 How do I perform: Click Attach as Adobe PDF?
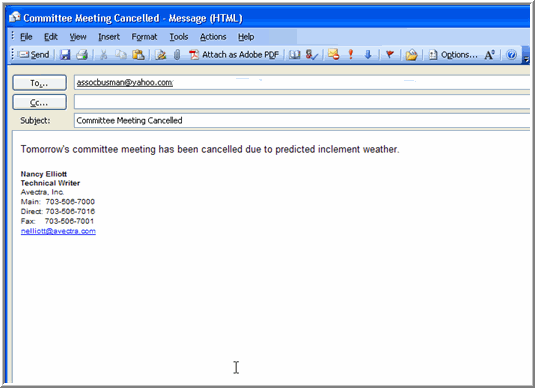234,55
